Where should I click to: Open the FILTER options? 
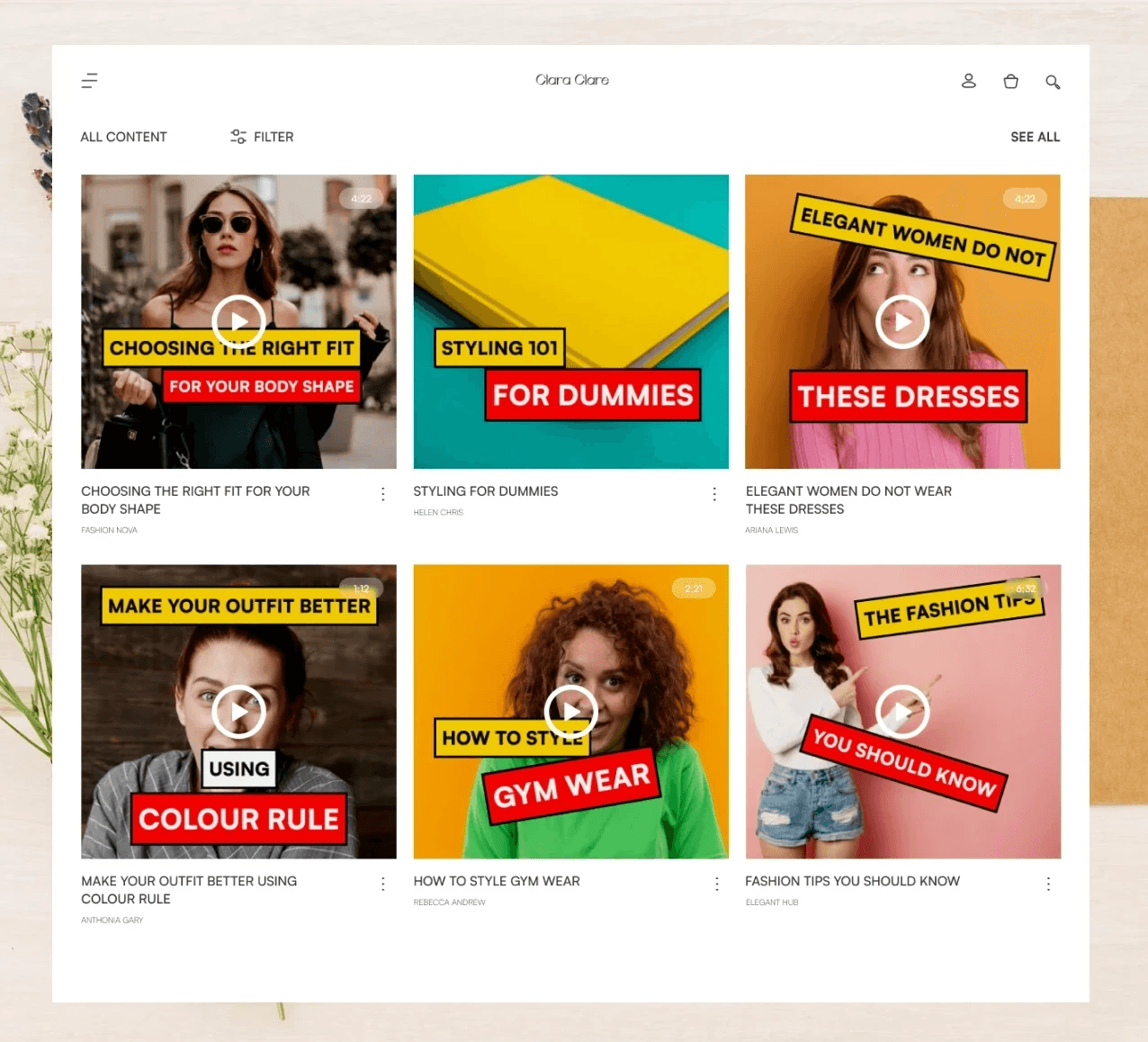[262, 137]
